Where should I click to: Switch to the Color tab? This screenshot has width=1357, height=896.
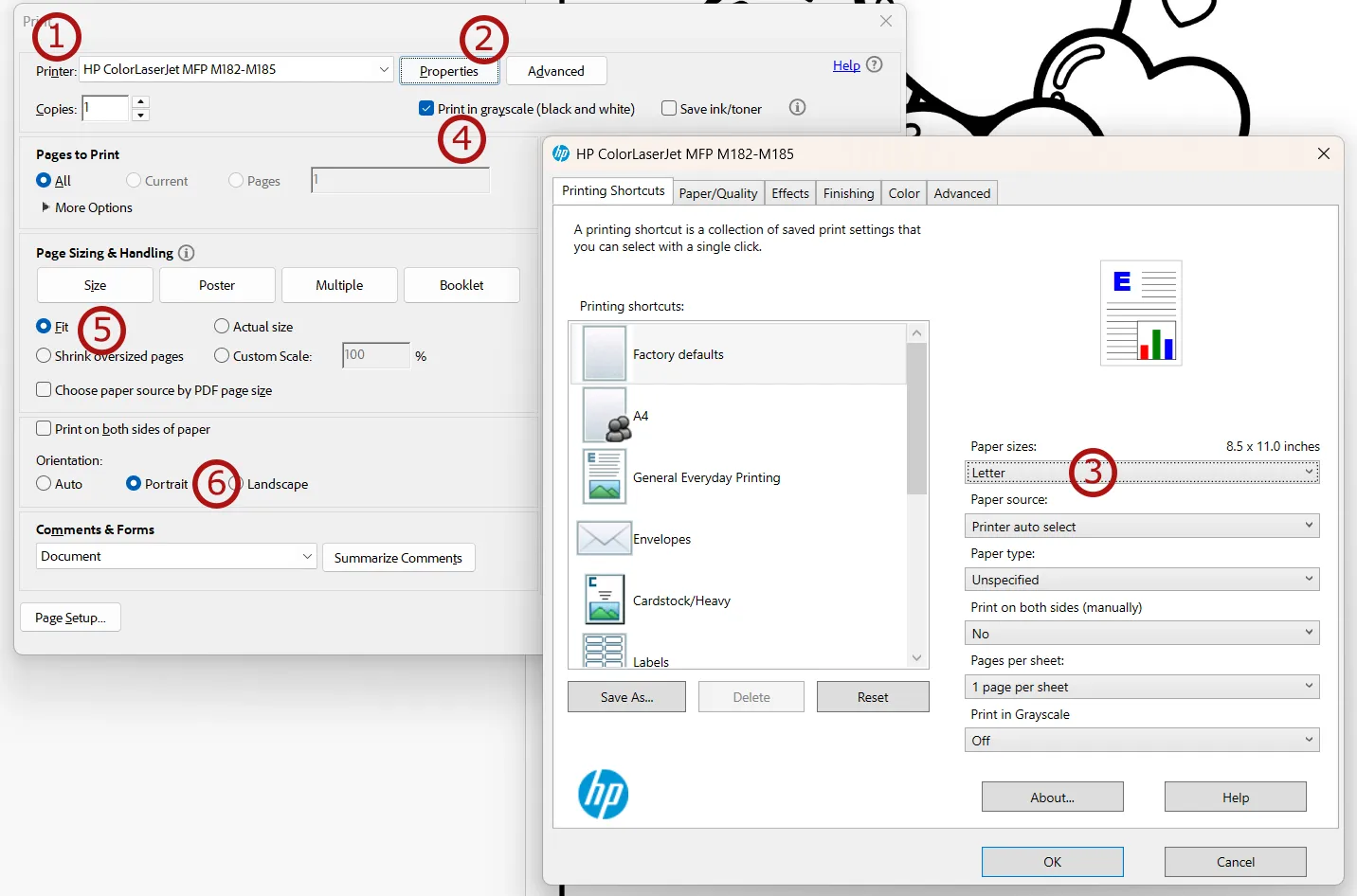point(903,192)
